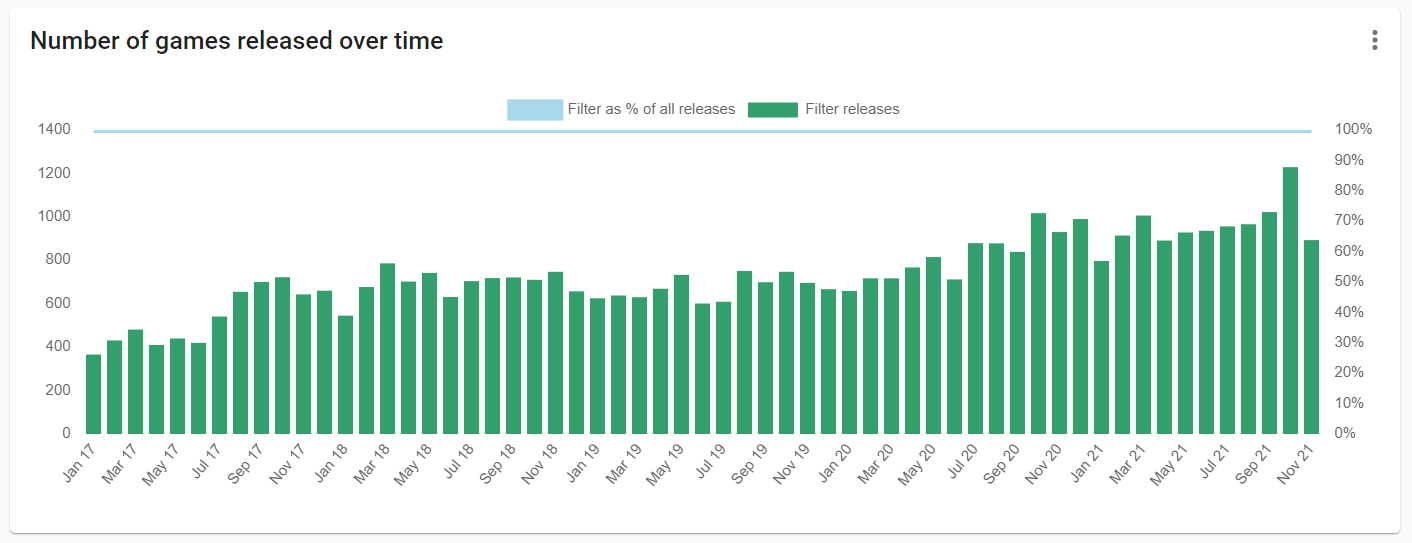Click the '70%' right axis label
The width and height of the screenshot is (1412, 543).
click(x=1350, y=221)
